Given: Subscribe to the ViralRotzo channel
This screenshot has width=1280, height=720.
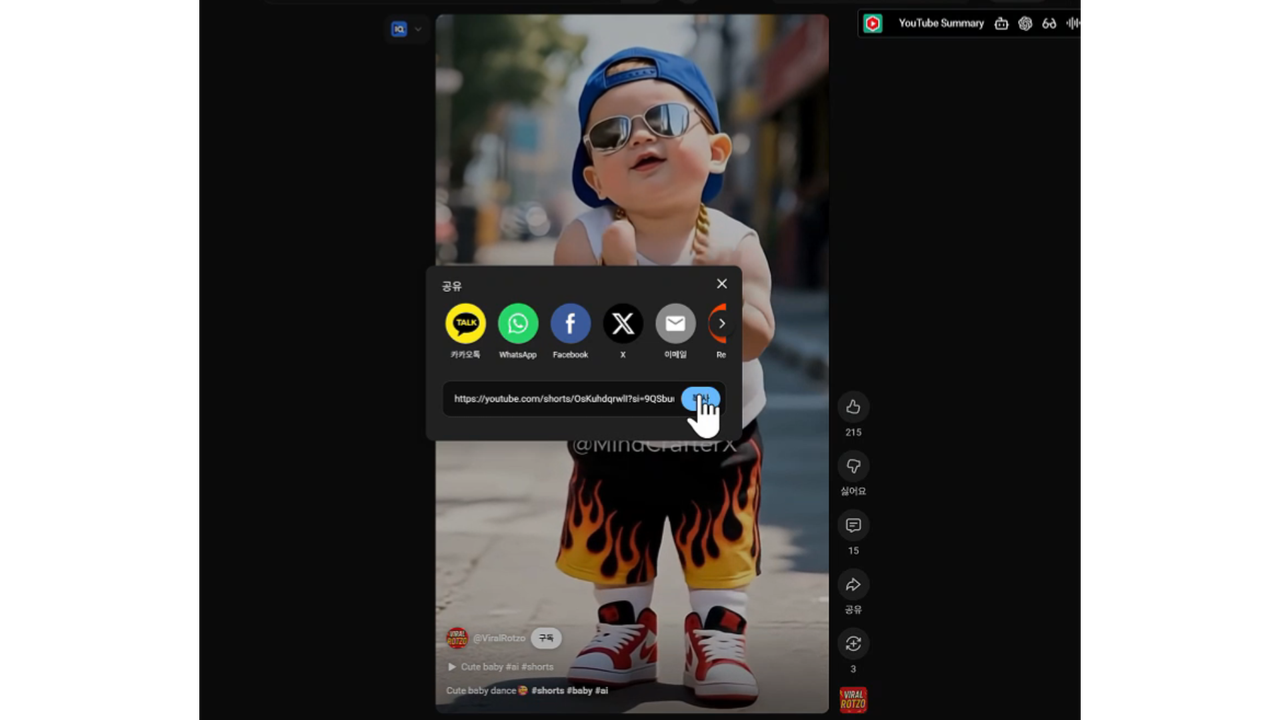Looking at the screenshot, I should coord(546,638).
